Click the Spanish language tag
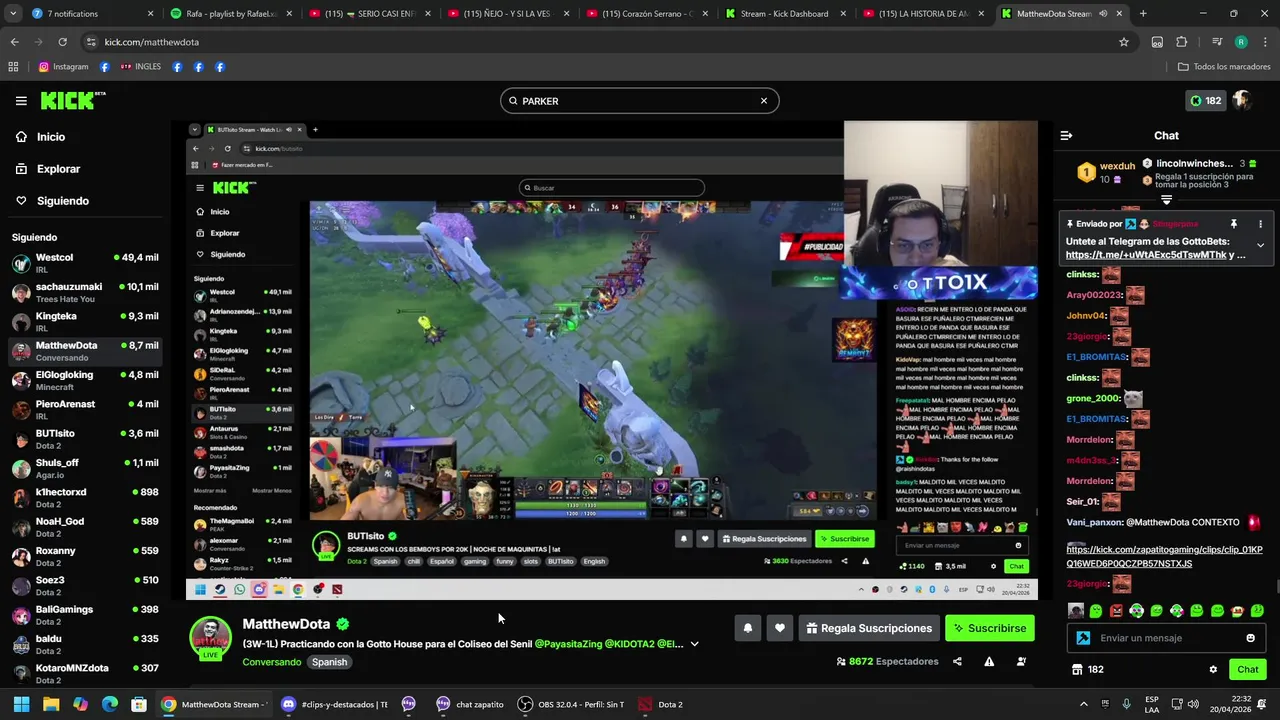This screenshot has height=720, width=1280. (329, 662)
